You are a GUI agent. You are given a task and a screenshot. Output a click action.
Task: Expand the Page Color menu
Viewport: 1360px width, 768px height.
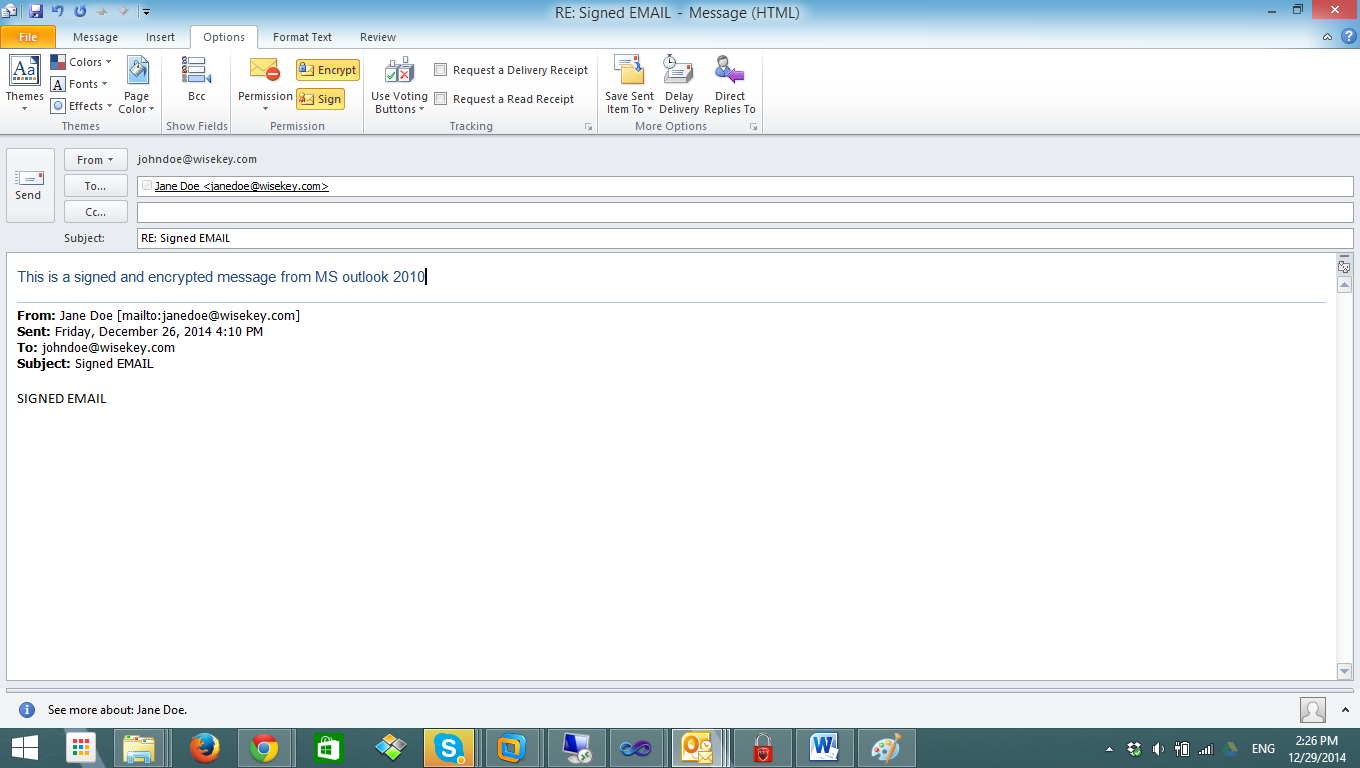136,90
